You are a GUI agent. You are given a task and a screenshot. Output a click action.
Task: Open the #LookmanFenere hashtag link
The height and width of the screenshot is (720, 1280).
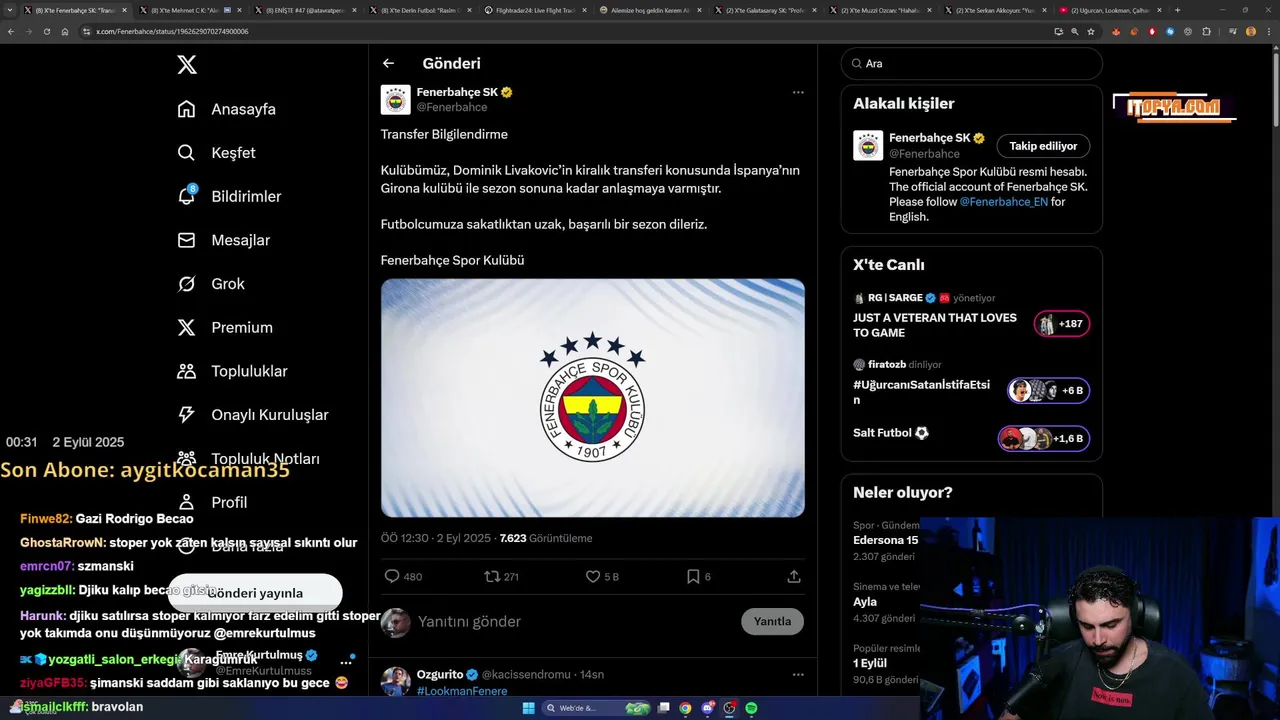(462, 691)
